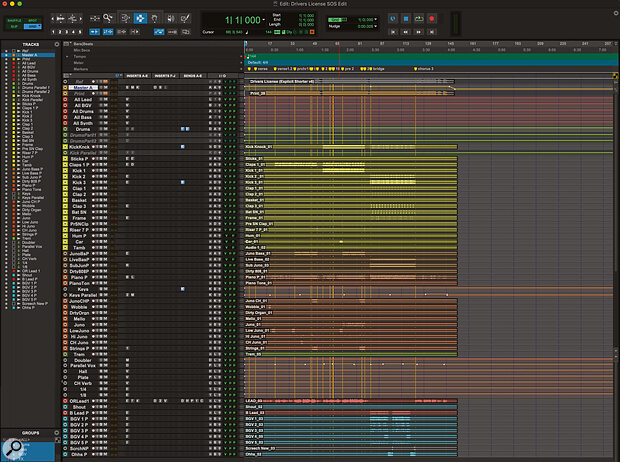Enable Slip edit mode
Screen dimensions: 620x462
tap(14, 27)
